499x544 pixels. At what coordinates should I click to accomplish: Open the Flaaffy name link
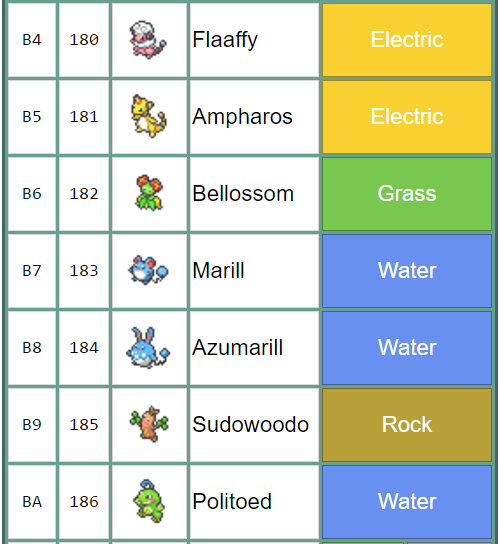(225, 40)
